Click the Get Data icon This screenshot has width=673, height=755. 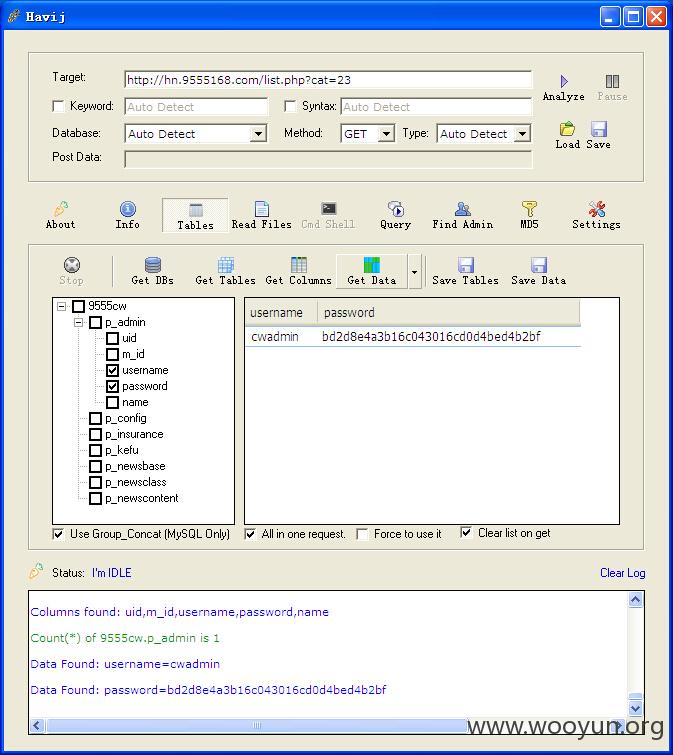tap(371, 265)
